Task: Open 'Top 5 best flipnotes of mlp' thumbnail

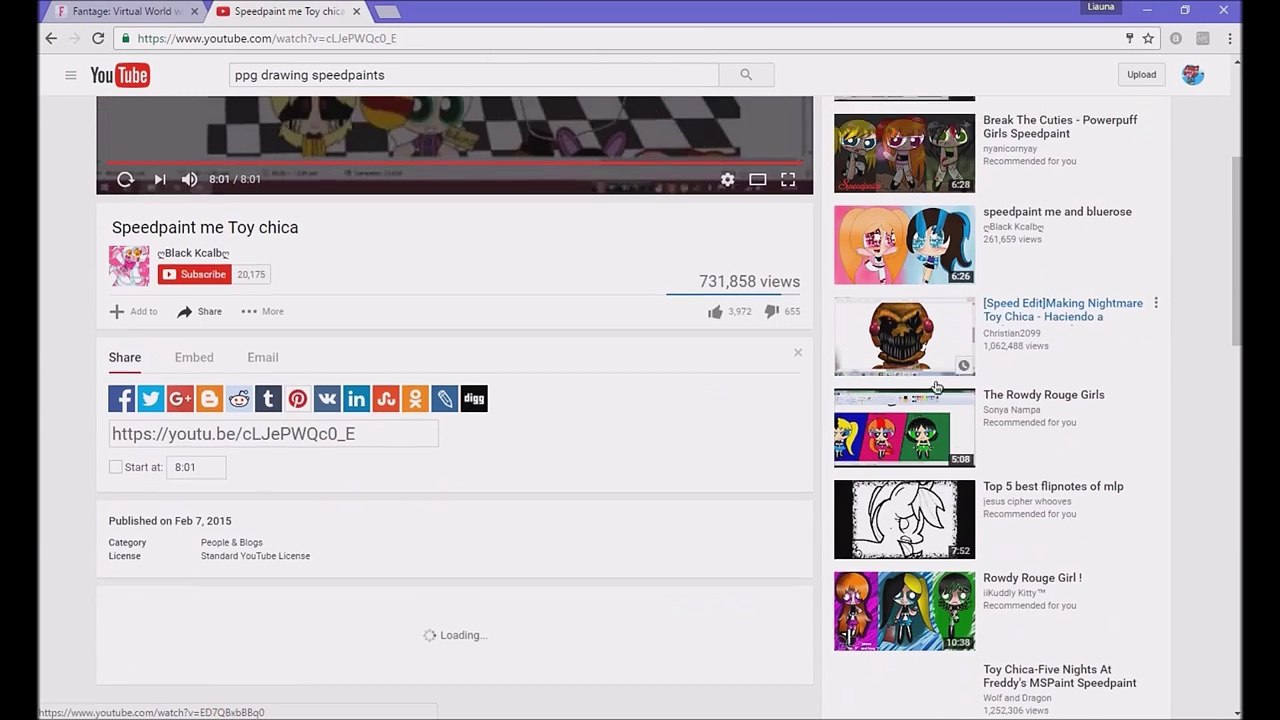Action: click(x=904, y=519)
